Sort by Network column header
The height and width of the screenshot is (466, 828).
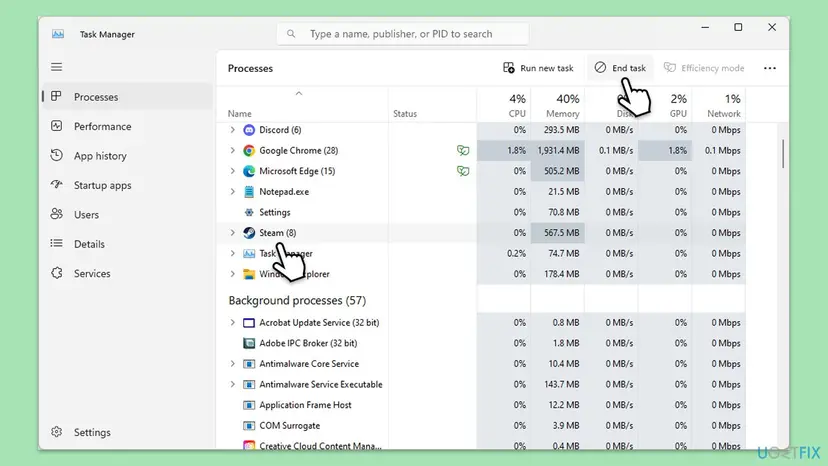coord(719,106)
